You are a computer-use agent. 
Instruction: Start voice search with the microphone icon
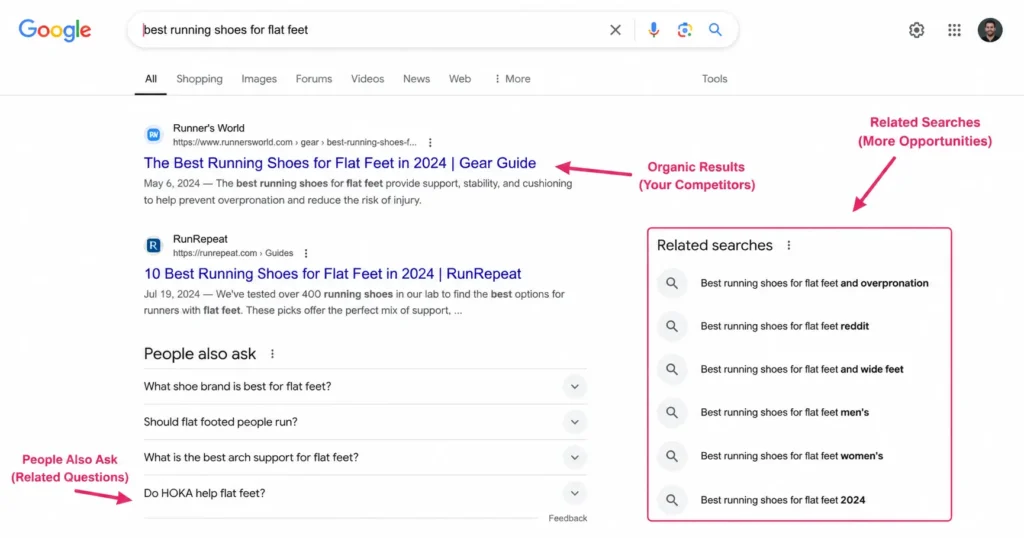pyautogui.click(x=653, y=30)
